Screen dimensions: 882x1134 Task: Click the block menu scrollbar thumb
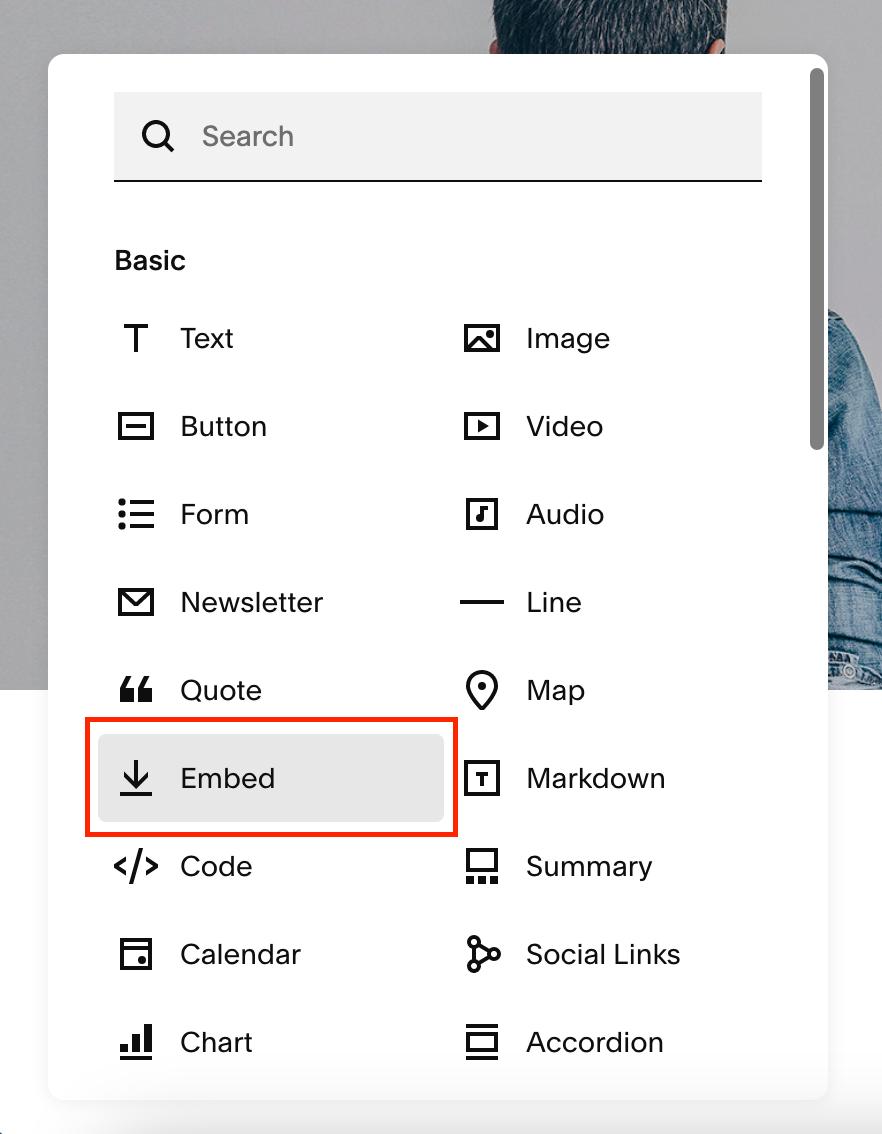pos(817,259)
